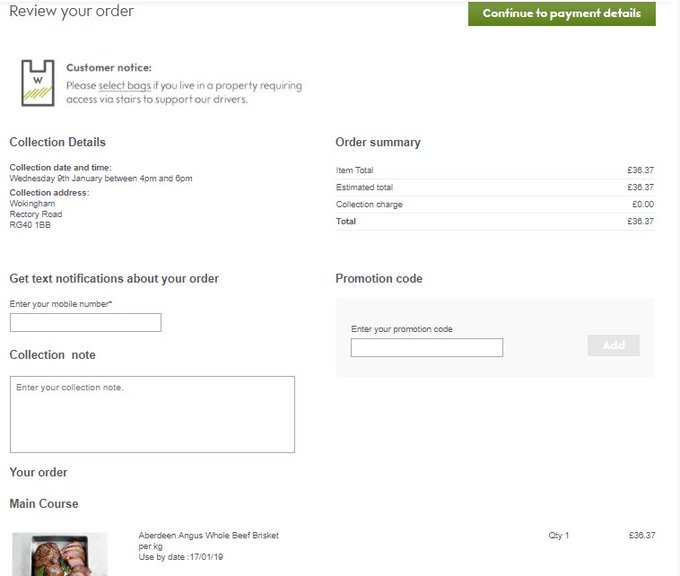This screenshot has width=680, height=576.
Task: Click 'Get text notifications about your order' heading
Action: pyautogui.click(x=114, y=278)
